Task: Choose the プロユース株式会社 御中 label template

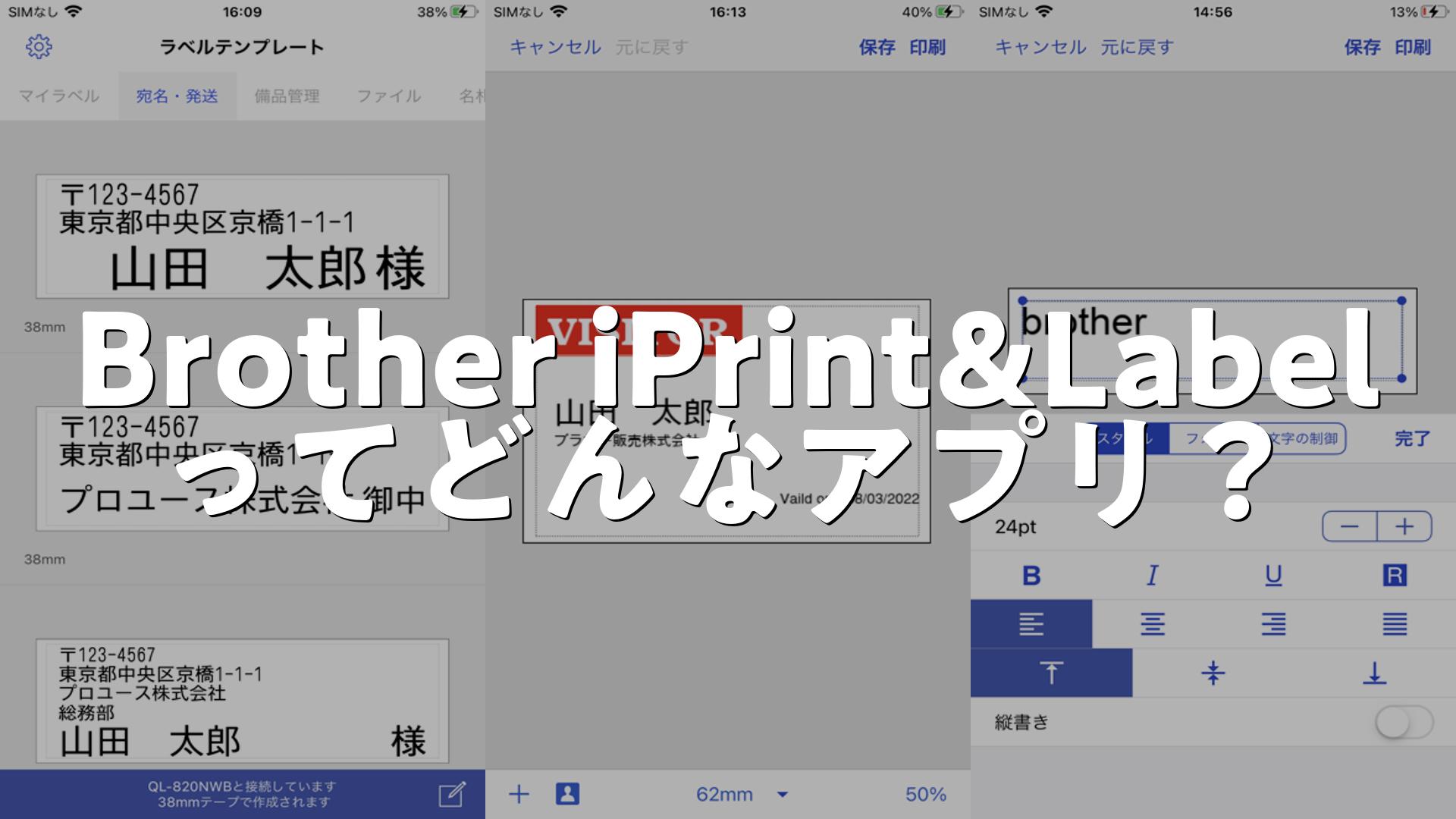Action: (x=242, y=468)
